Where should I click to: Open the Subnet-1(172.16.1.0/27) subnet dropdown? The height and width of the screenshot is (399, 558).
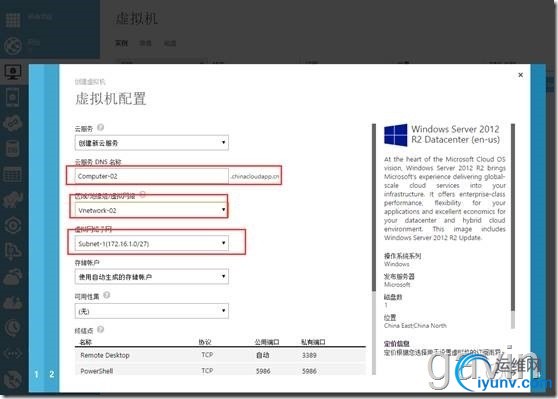coord(152,243)
